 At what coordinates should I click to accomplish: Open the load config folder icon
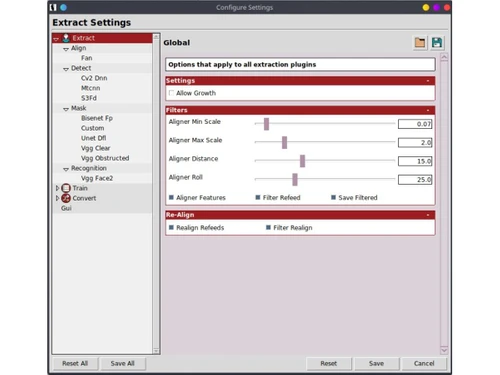pyautogui.click(x=420, y=43)
